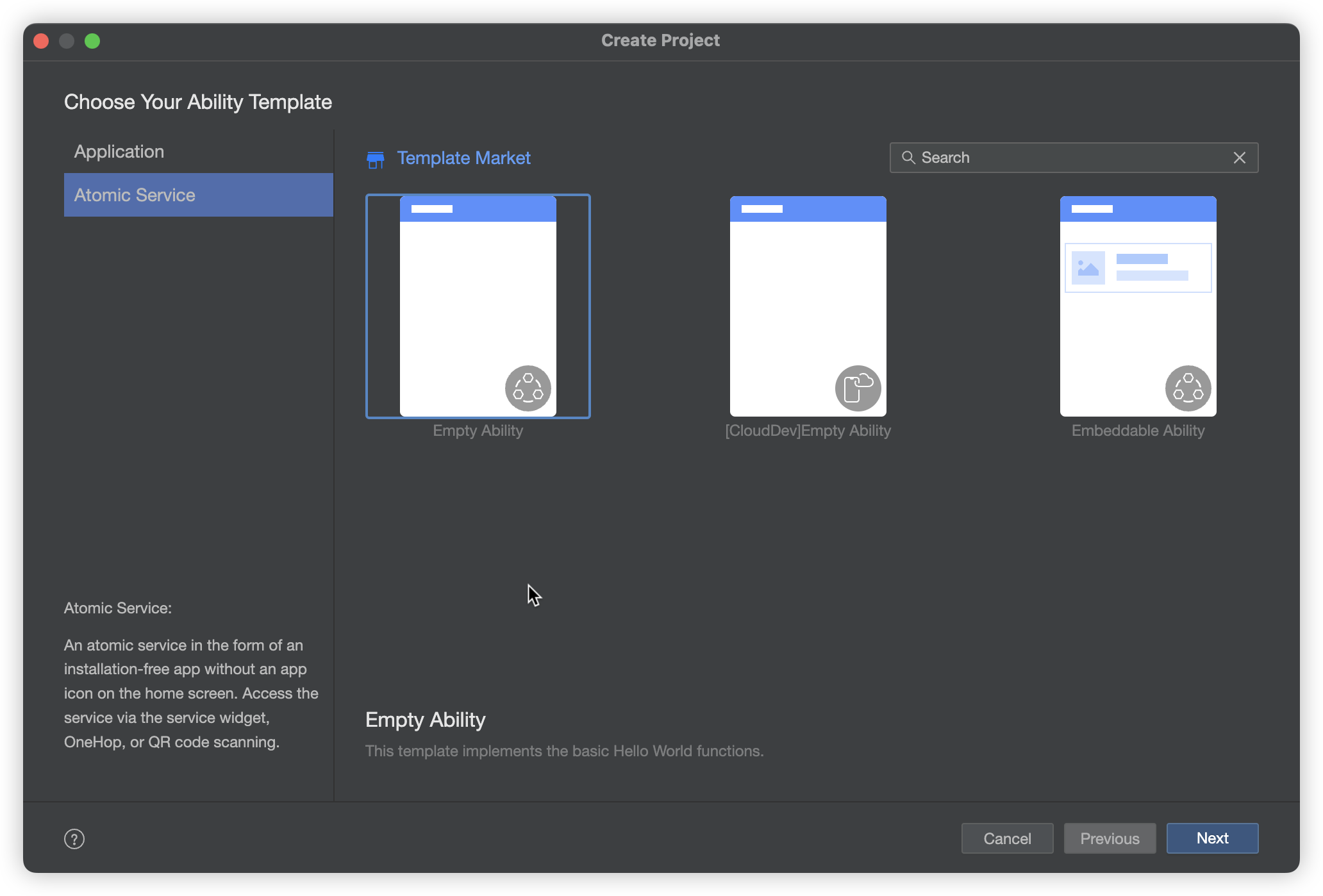Select the Application category
The height and width of the screenshot is (896, 1323).
tap(199, 151)
